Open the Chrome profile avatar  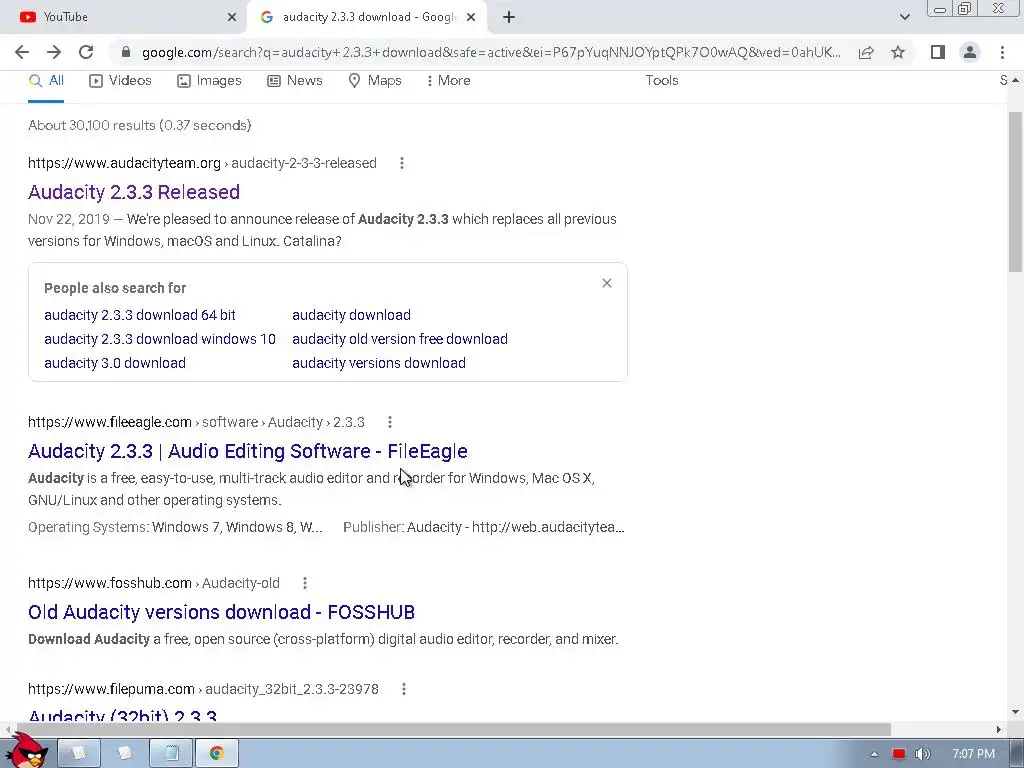point(970,52)
